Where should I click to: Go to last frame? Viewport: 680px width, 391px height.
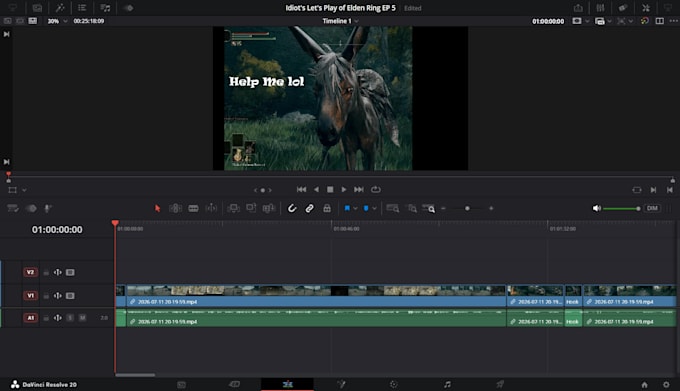(x=359, y=189)
